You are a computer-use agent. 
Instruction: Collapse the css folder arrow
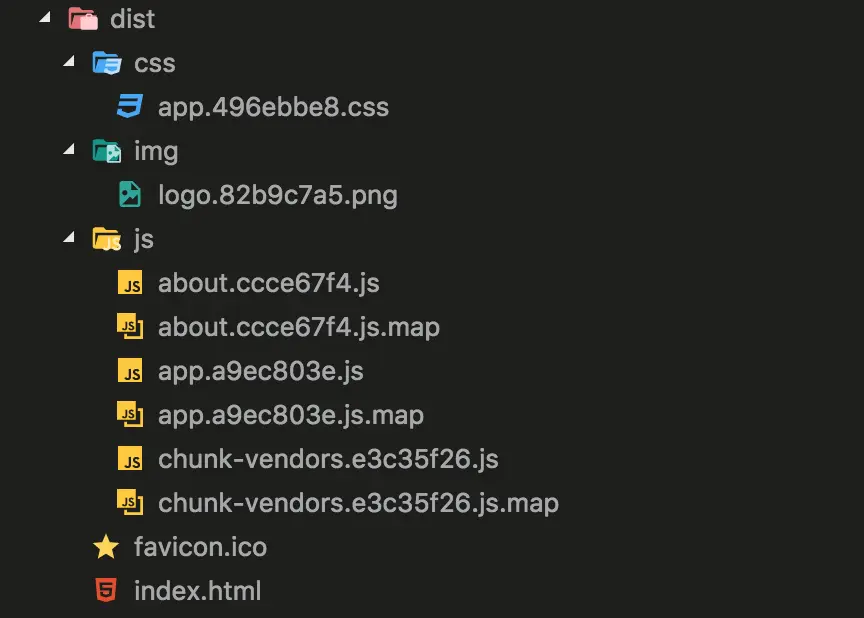(x=69, y=61)
